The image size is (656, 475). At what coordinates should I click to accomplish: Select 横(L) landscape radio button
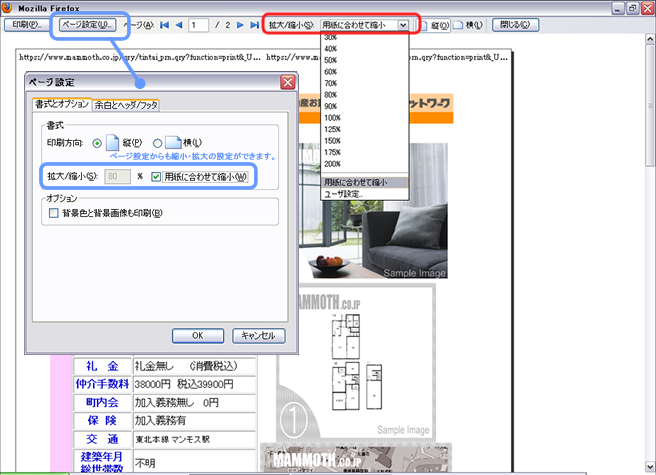click(157, 143)
